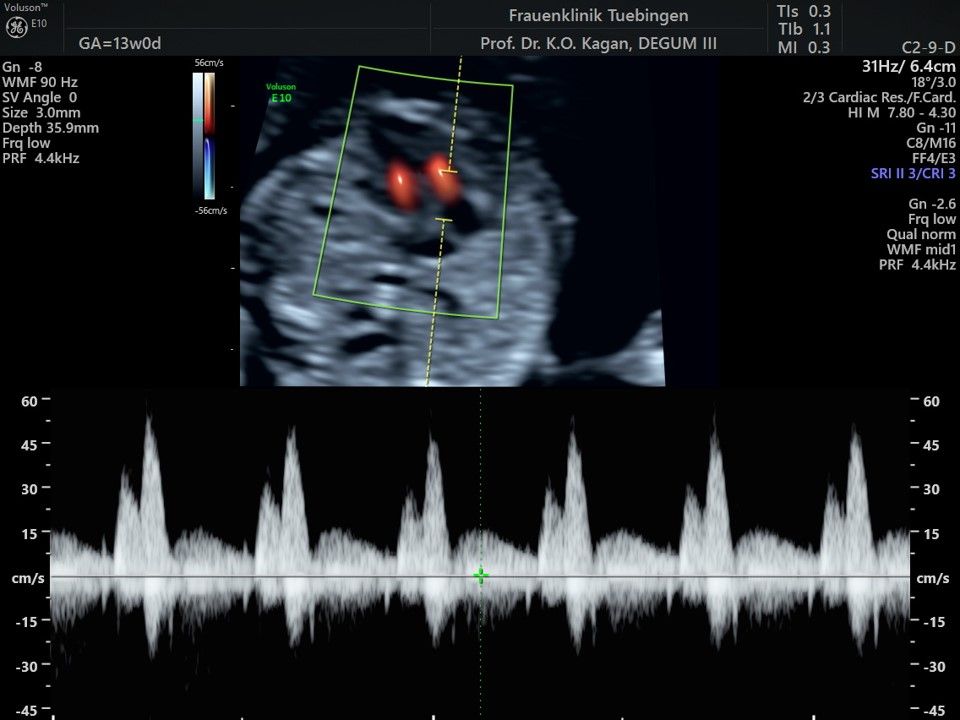Click the left red color flow spot

tap(399, 179)
